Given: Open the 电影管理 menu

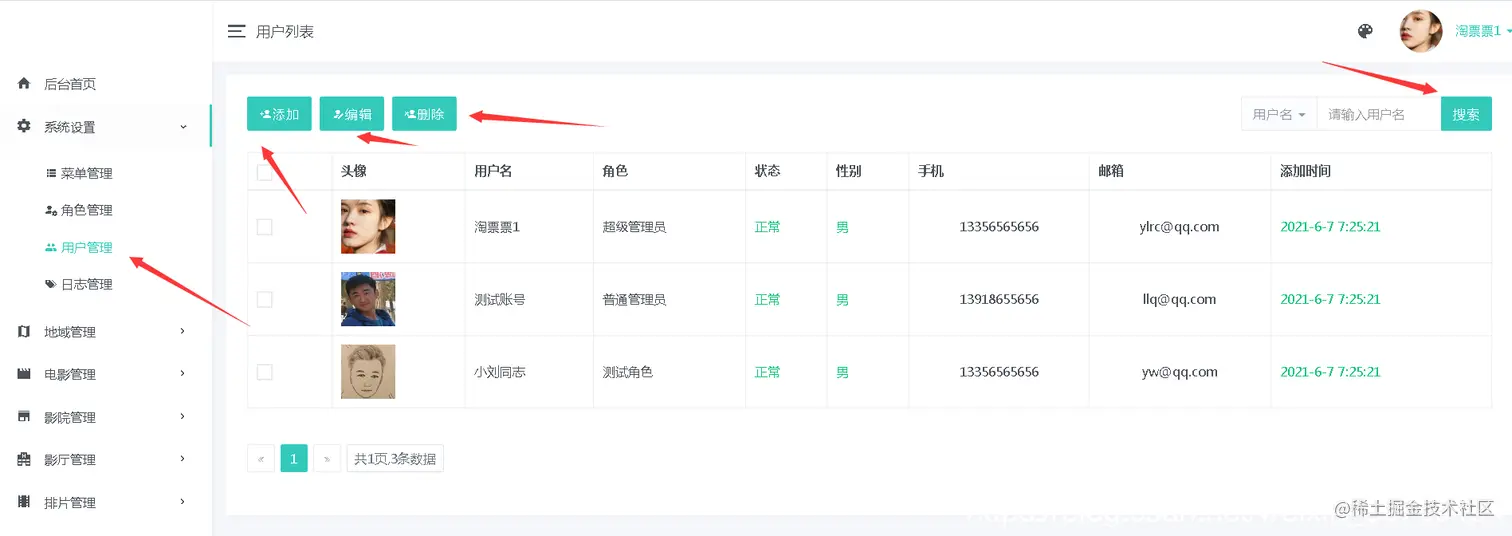Looking at the screenshot, I should 70,374.
